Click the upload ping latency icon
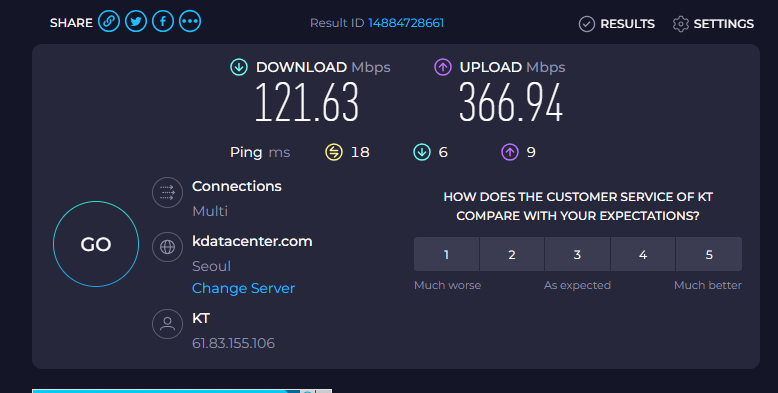This screenshot has width=778, height=393. coord(510,152)
